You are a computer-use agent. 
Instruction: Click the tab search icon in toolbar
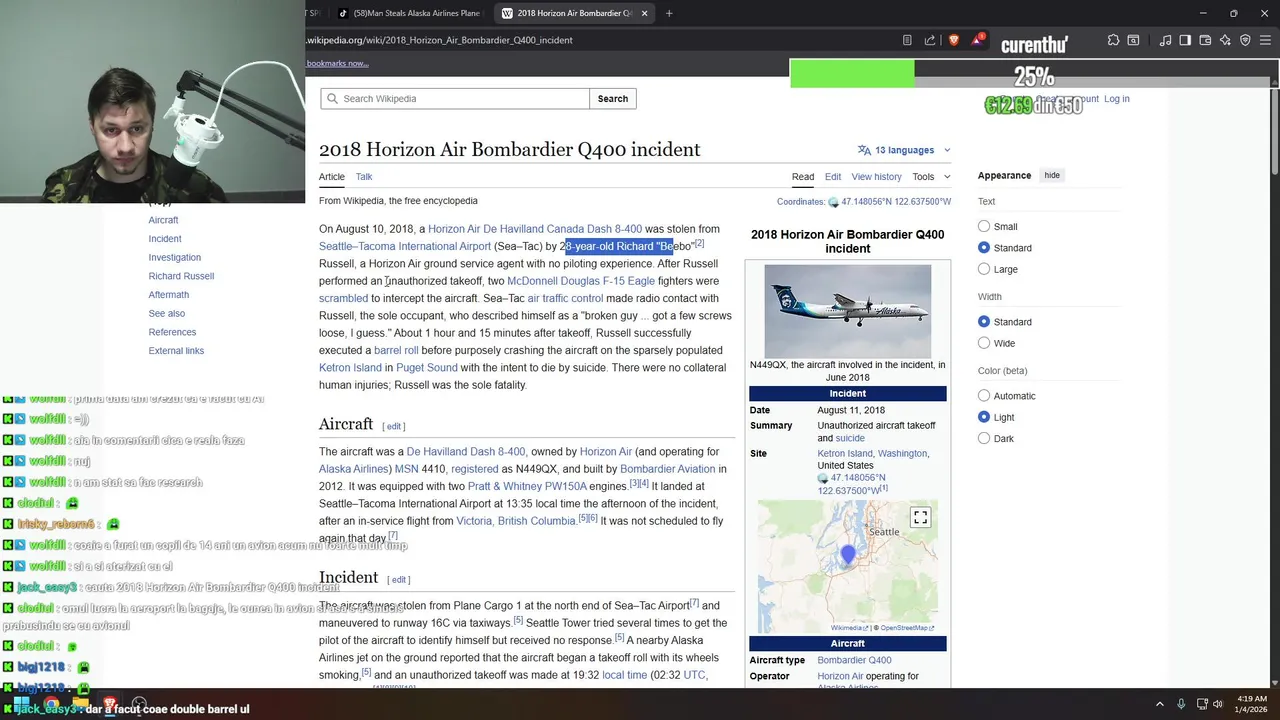click(1133, 40)
